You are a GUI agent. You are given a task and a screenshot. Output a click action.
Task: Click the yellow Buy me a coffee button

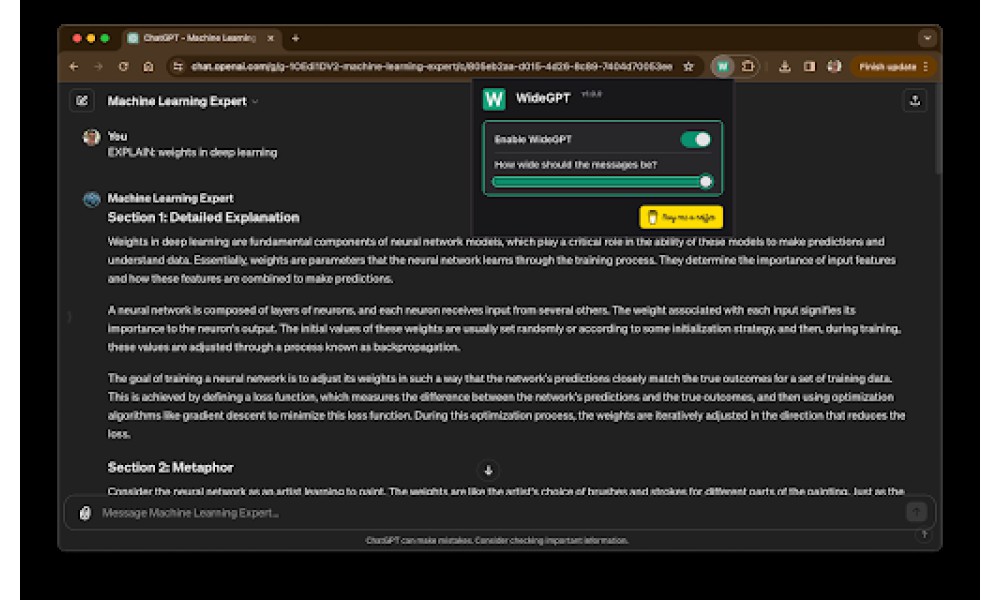681,217
